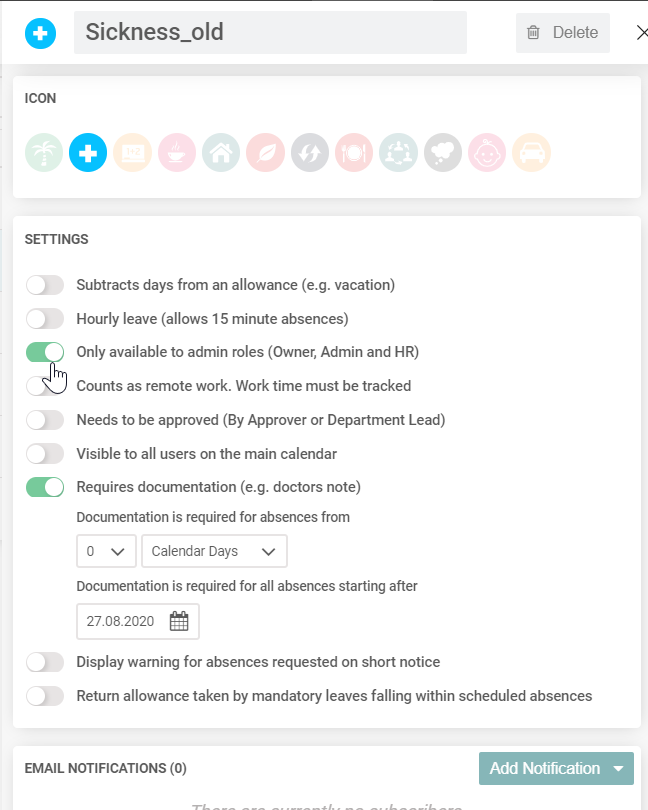Edit the 'Sickness_old' name field
The image size is (648, 810).
click(x=270, y=32)
